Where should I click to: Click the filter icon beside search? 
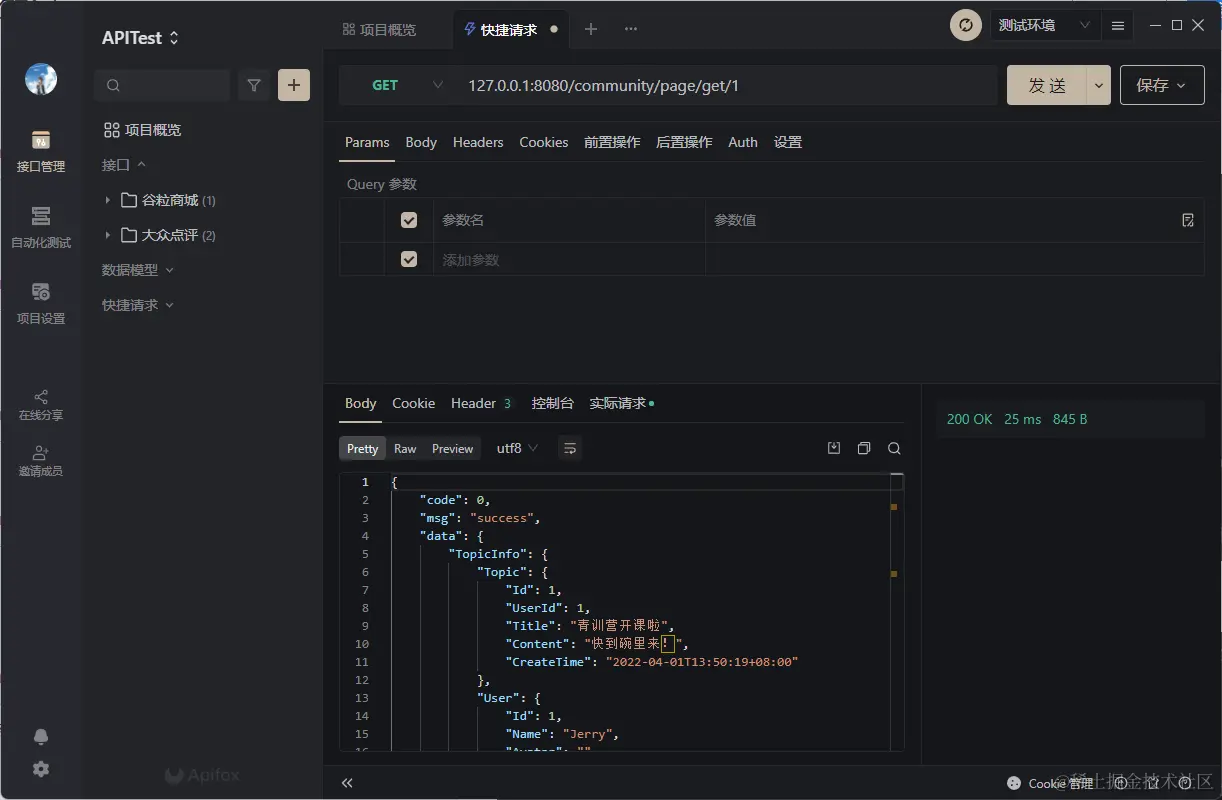tap(254, 86)
